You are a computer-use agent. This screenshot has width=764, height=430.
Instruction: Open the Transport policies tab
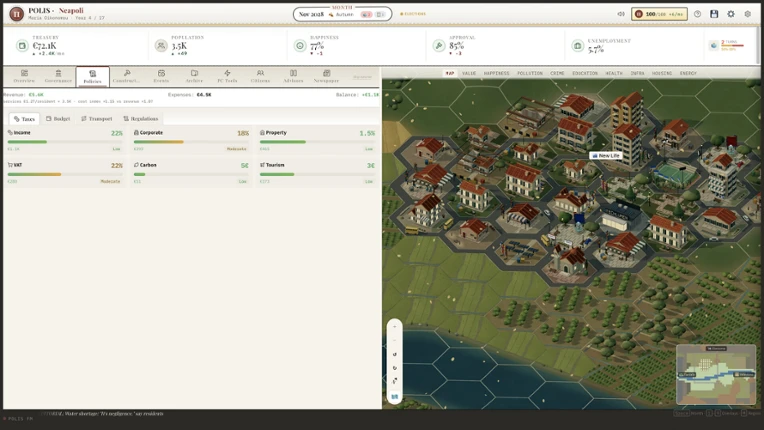click(96, 119)
